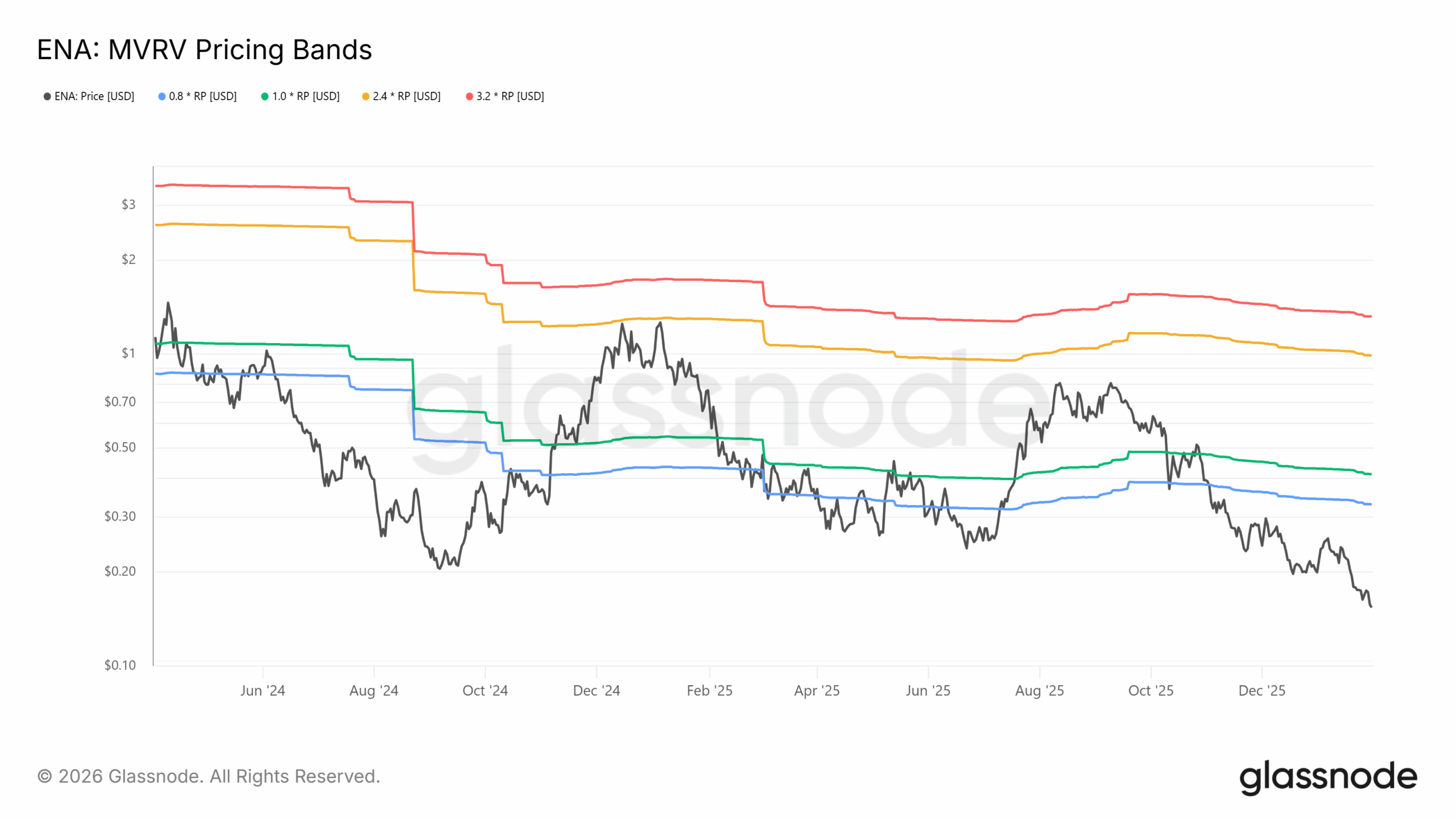Toggle the 'ENA: Price [USD]' legend label

[94, 97]
